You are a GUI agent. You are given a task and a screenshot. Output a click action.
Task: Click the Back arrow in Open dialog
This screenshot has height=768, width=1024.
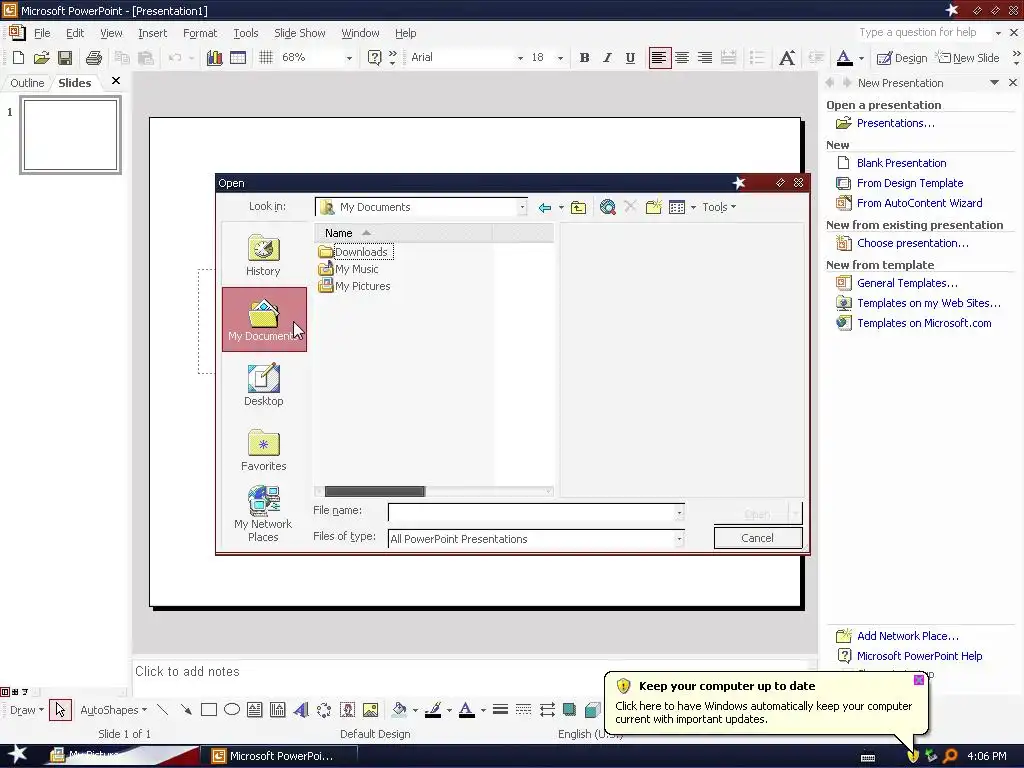click(x=545, y=208)
